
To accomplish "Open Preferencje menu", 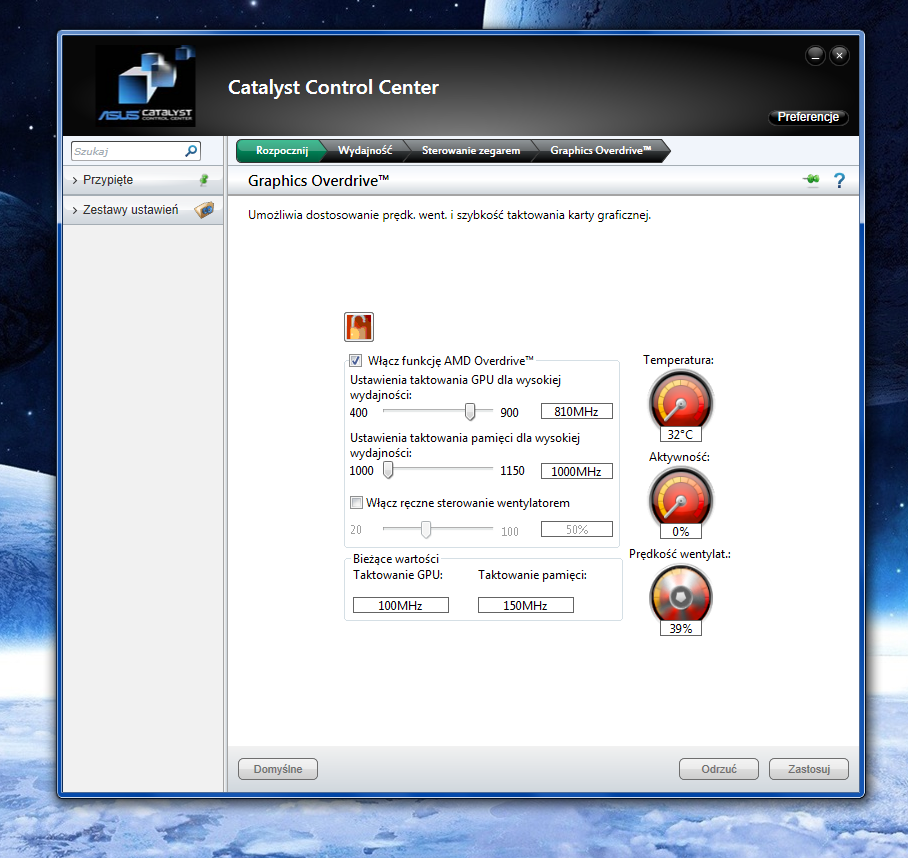I will click(x=808, y=117).
